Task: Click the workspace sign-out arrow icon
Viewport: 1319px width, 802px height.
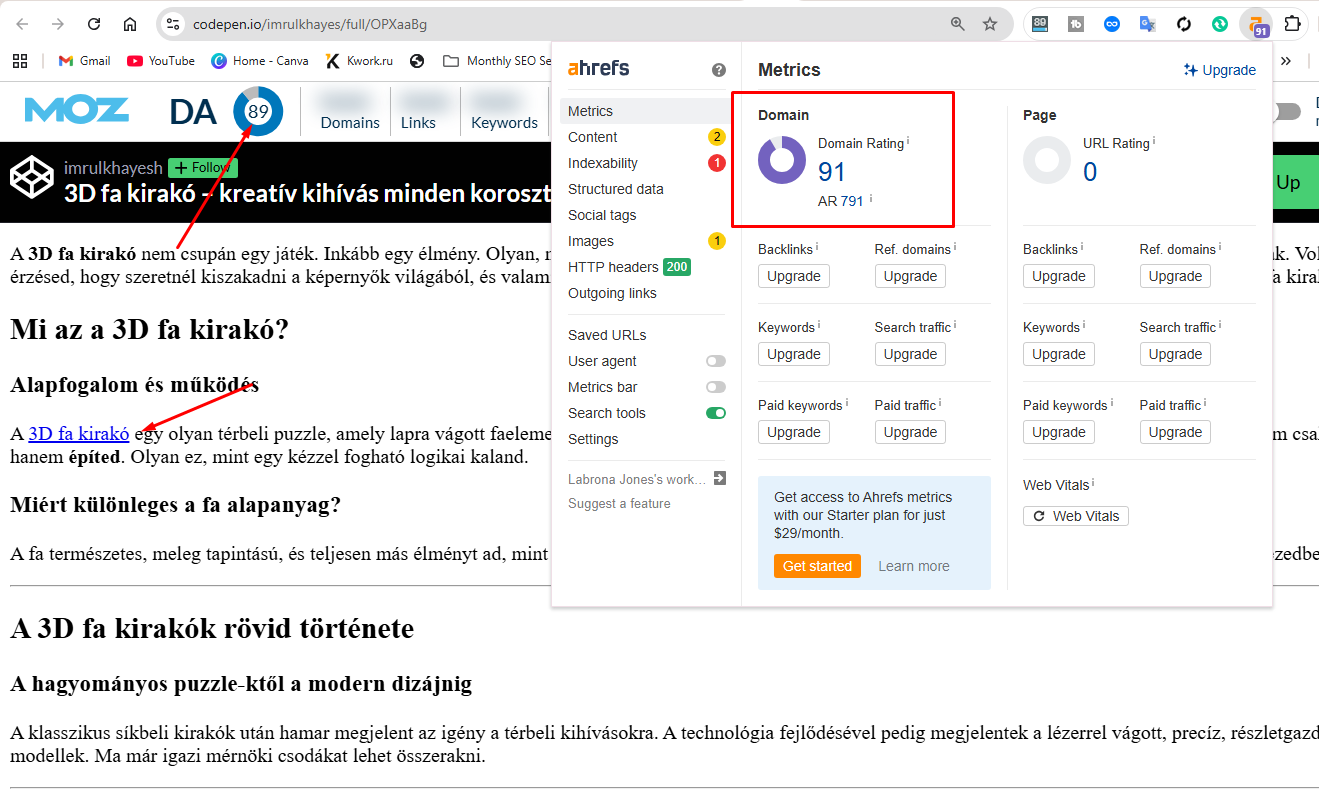Action: (x=719, y=479)
